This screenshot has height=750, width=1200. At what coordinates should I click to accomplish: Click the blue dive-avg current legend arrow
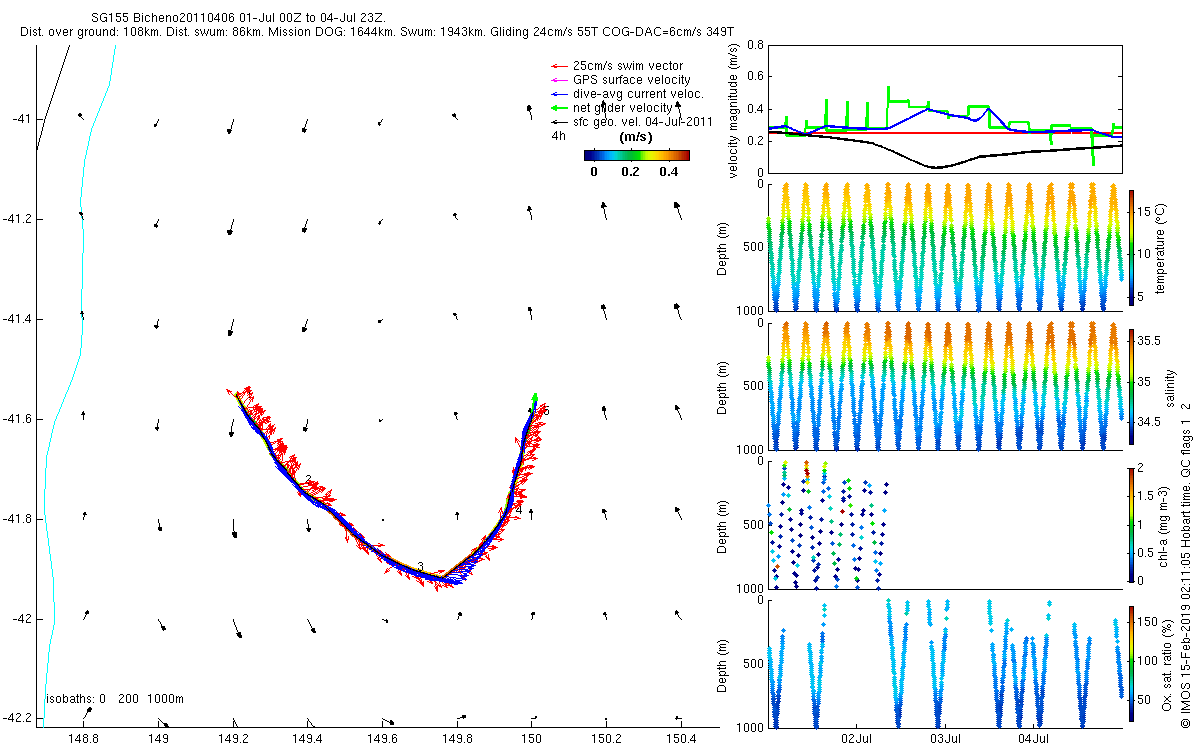point(558,94)
